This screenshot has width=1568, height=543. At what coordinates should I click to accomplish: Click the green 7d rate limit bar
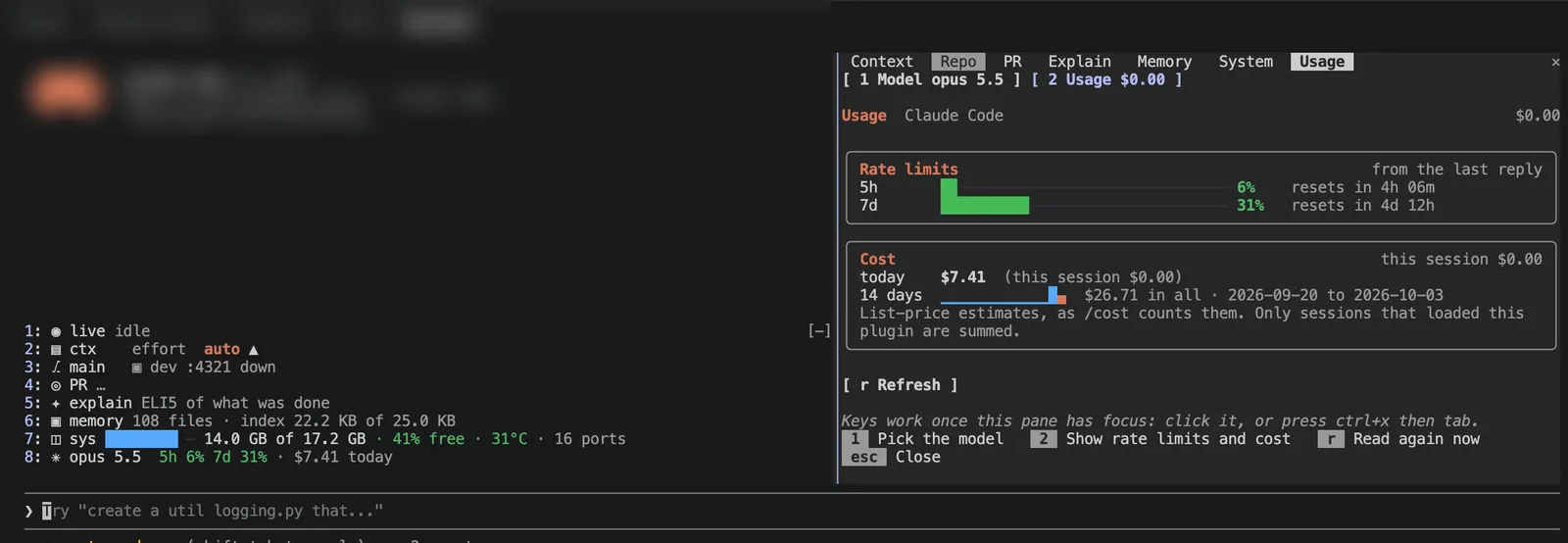pos(985,205)
